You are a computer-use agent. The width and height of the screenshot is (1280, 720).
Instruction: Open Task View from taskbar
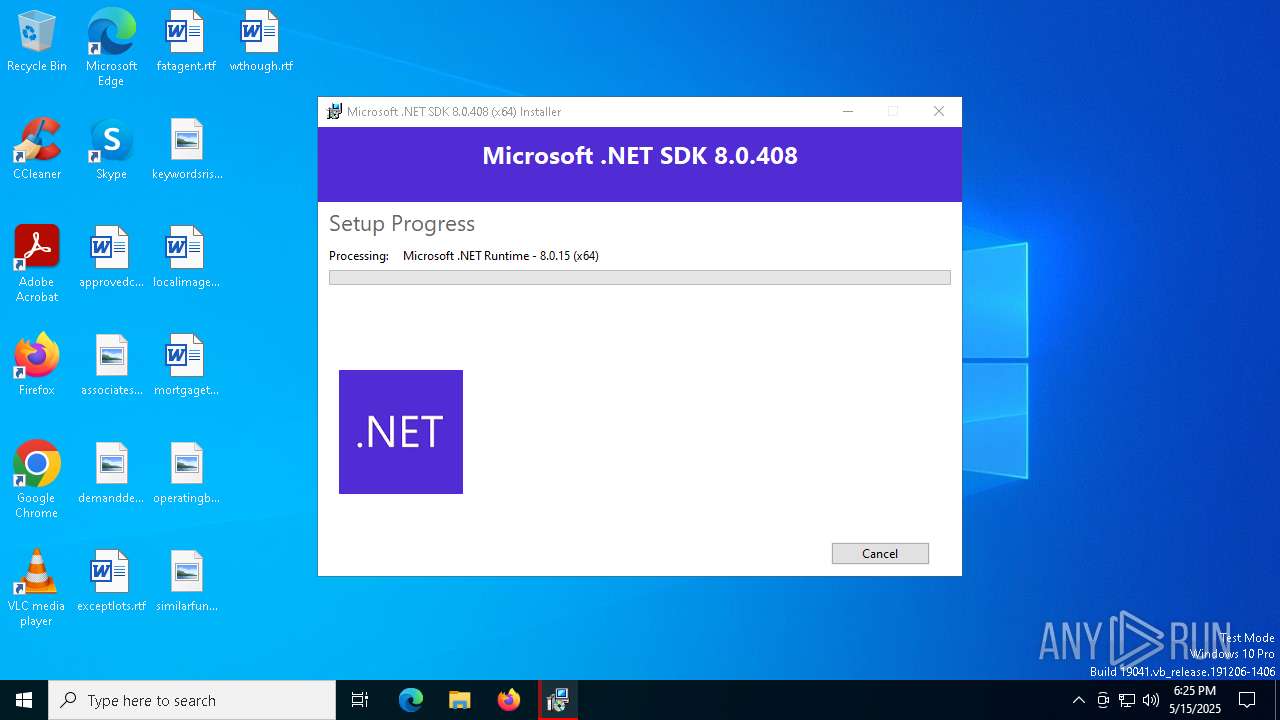(360, 700)
